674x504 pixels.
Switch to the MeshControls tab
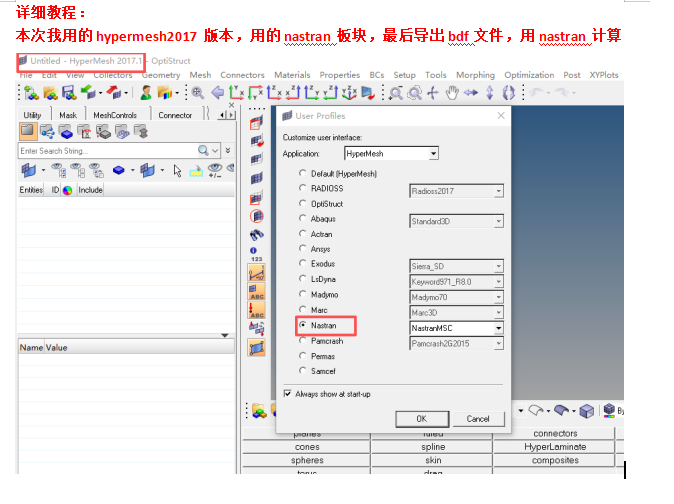point(115,115)
